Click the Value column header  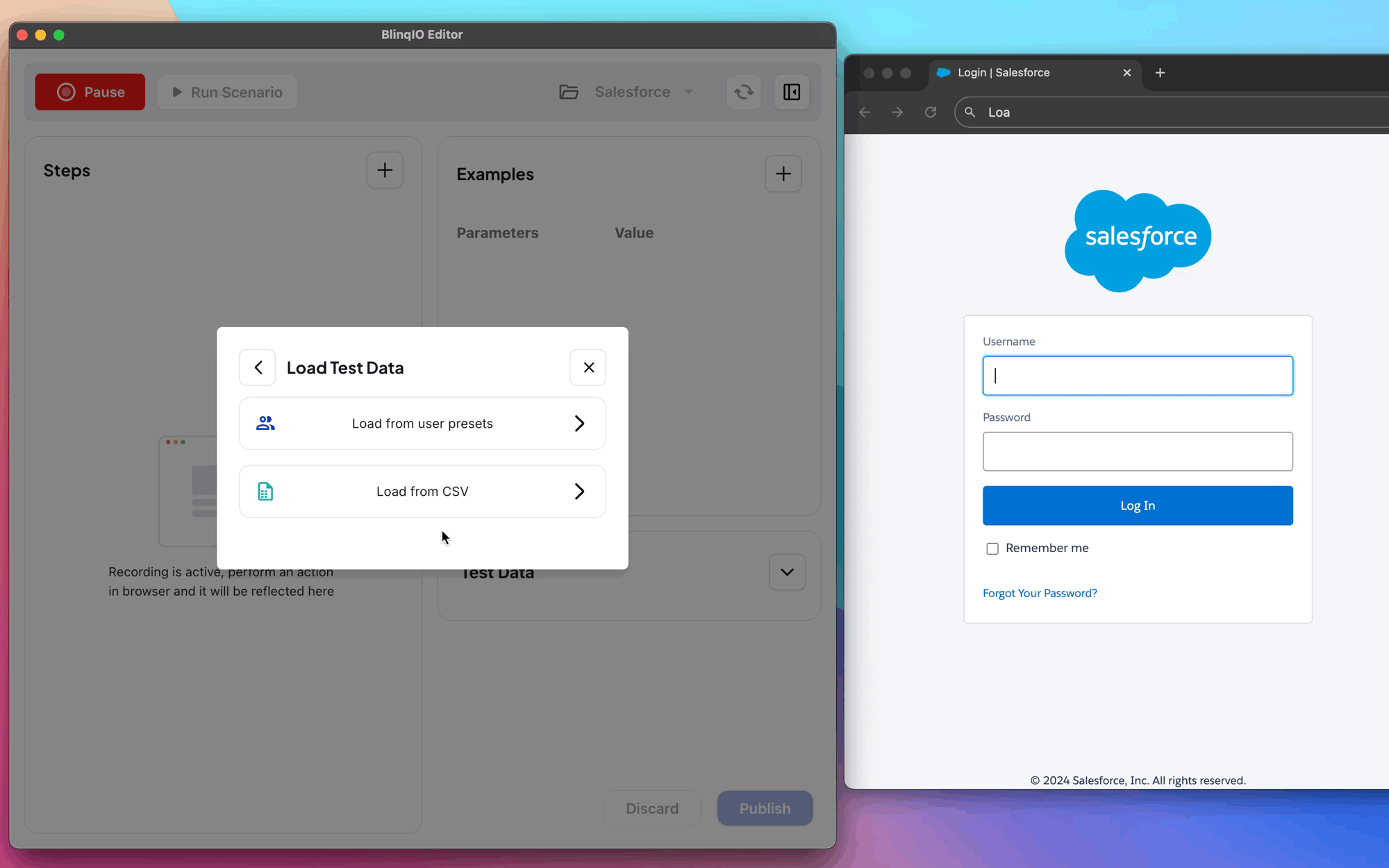634,233
